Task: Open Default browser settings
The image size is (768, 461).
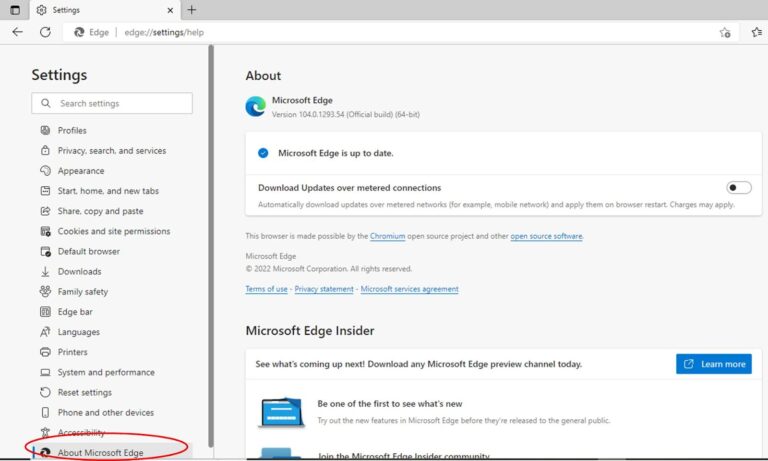Action: (x=89, y=251)
